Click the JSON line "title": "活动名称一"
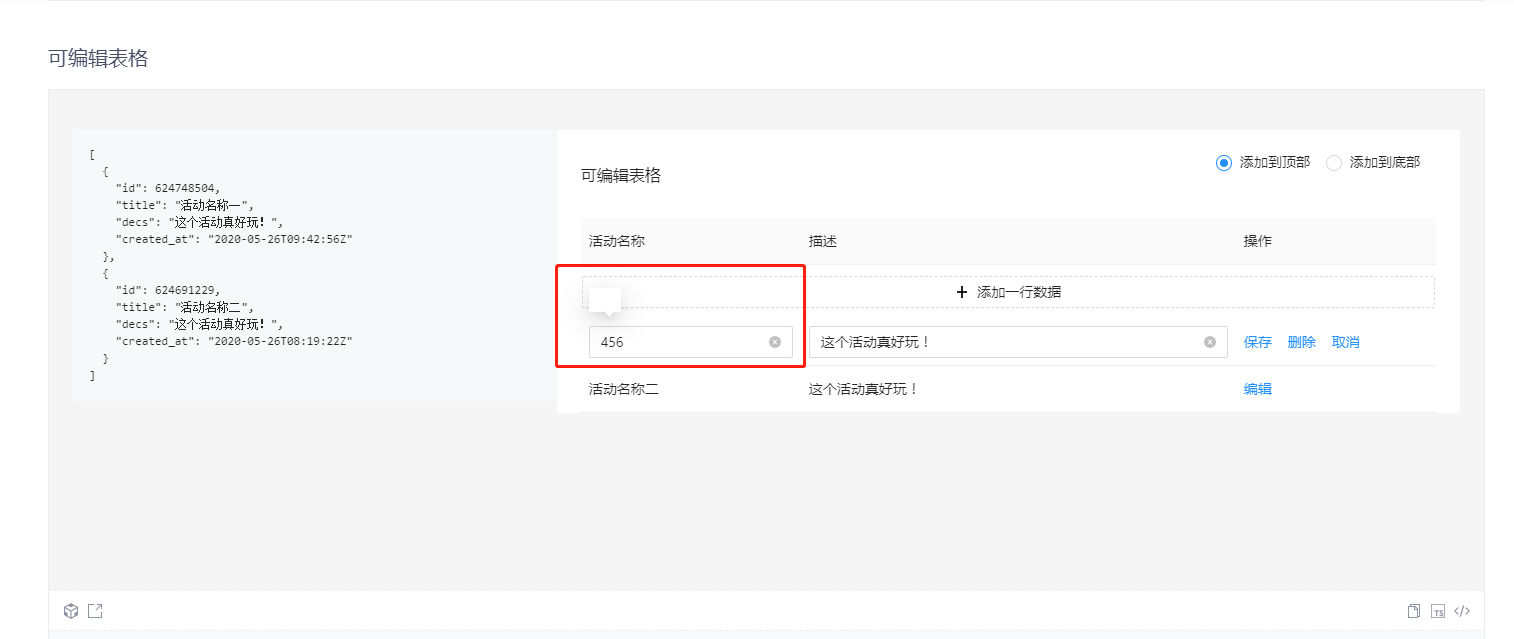Viewport: 1514px width, 639px height. point(185,205)
